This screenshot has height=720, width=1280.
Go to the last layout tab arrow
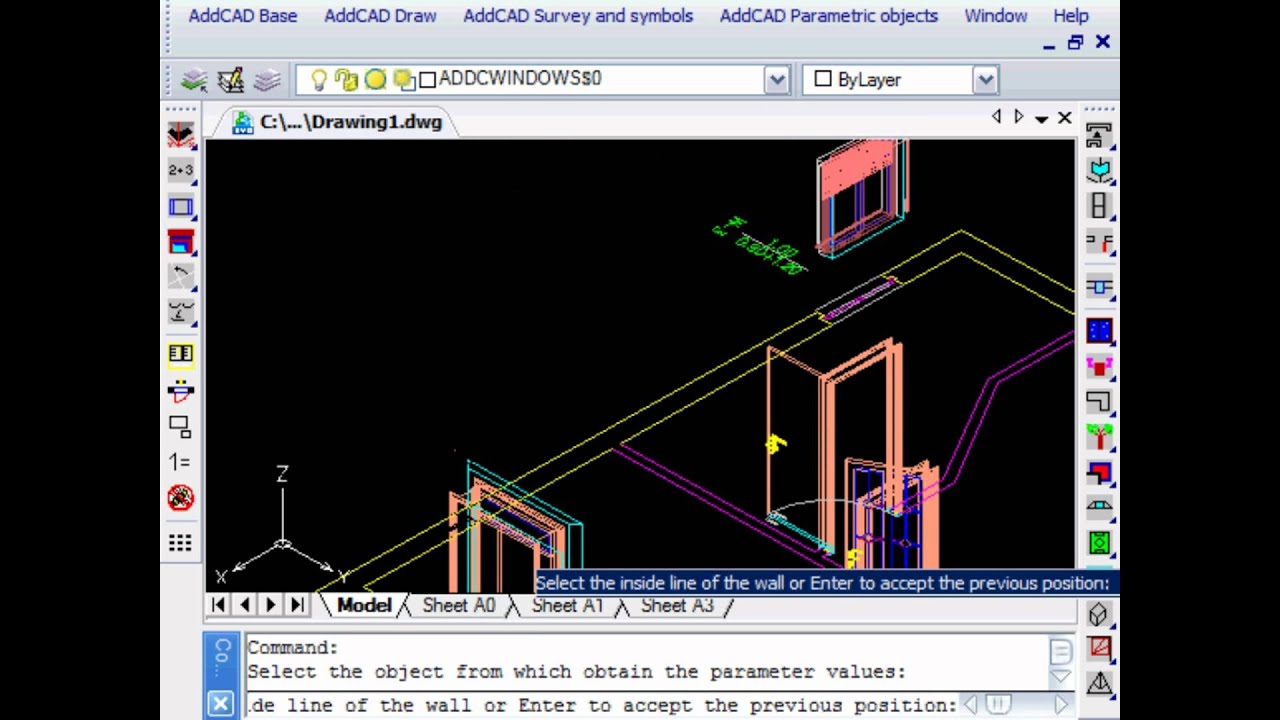click(297, 605)
